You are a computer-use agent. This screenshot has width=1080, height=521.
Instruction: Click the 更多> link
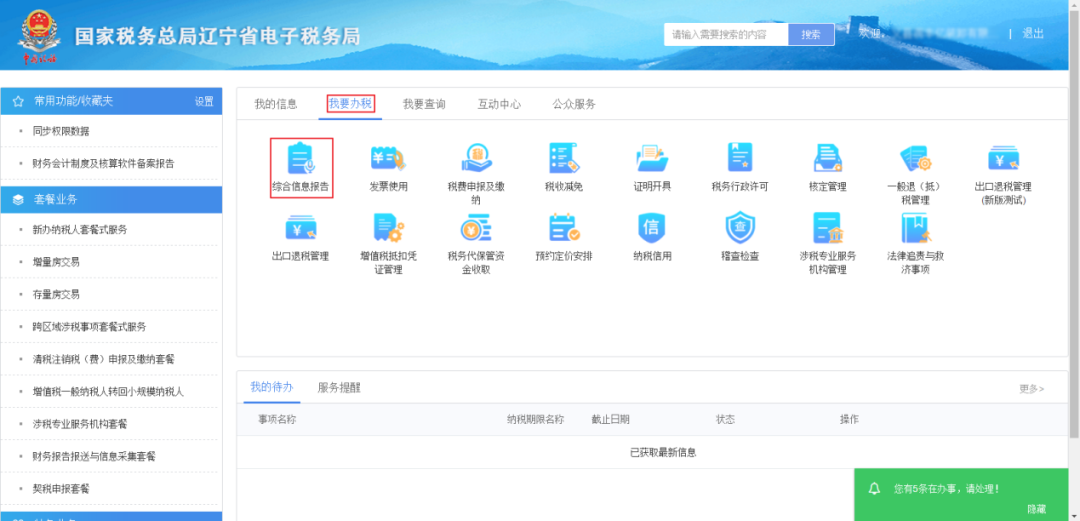[1032, 389]
